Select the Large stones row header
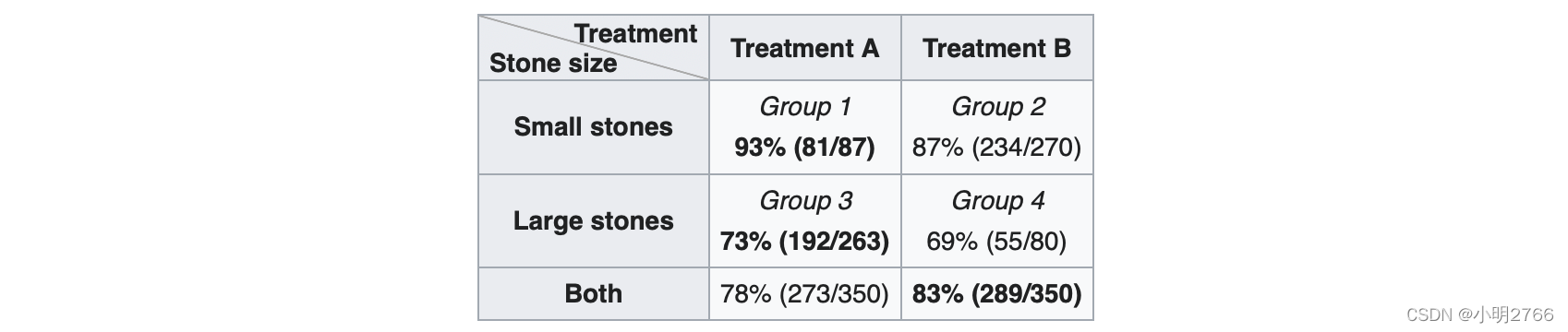The width and height of the screenshot is (1568, 332). (x=593, y=220)
